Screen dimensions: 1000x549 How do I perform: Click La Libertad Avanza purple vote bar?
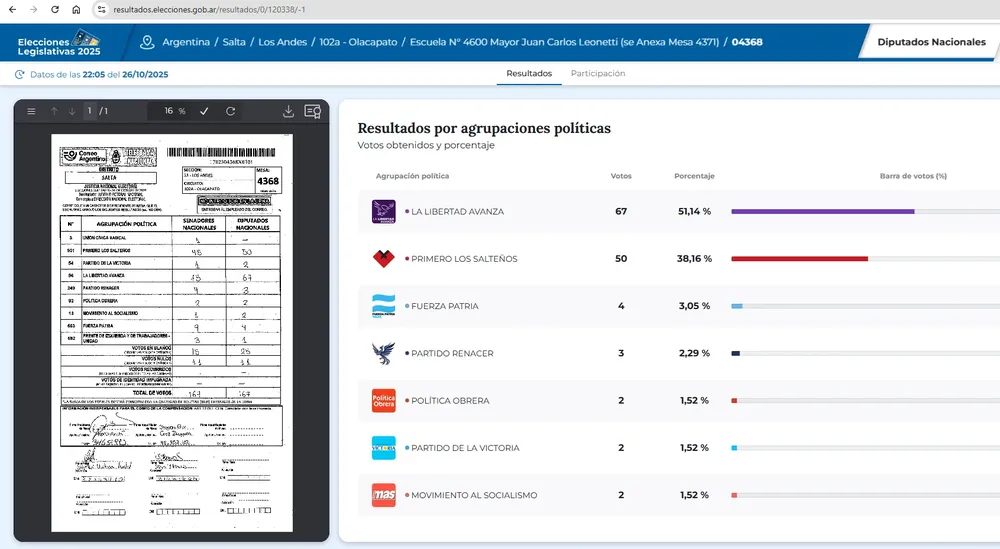822,211
